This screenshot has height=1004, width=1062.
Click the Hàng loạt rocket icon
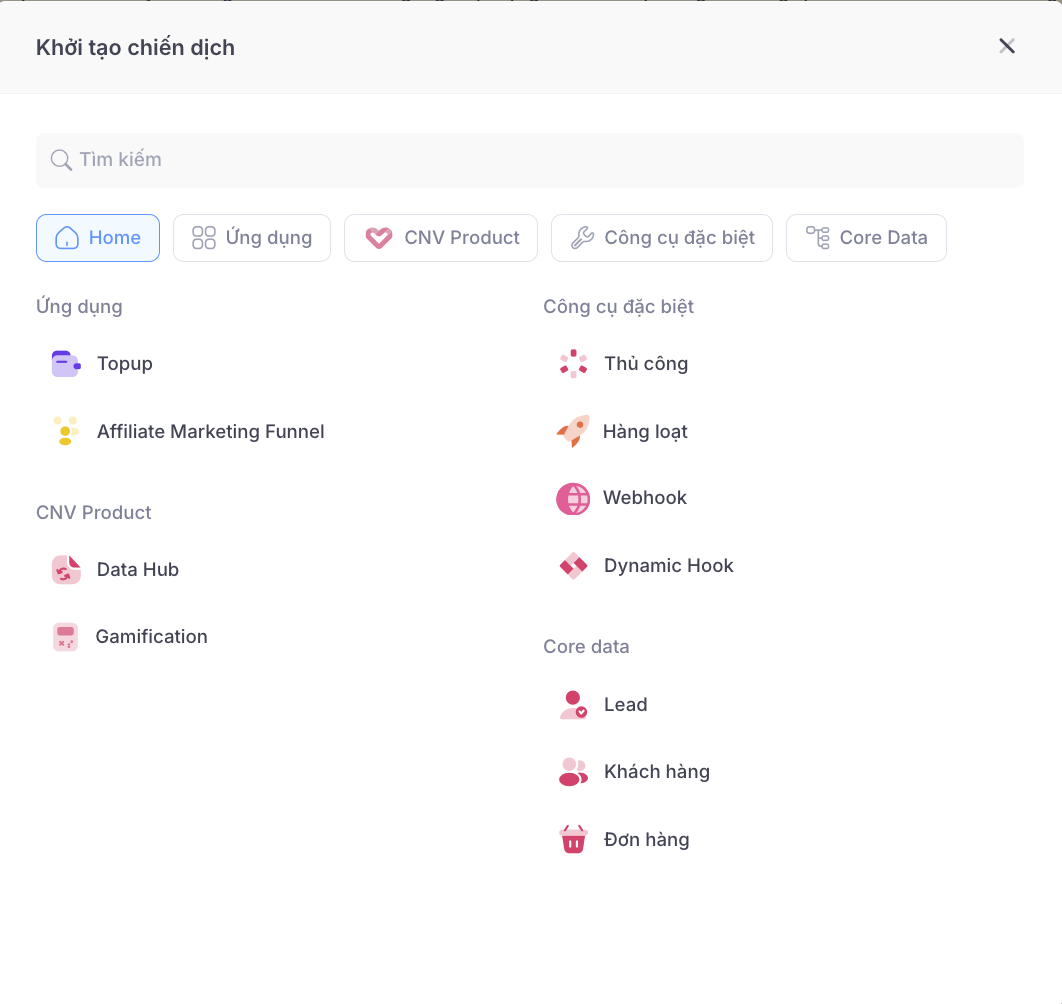point(573,431)
